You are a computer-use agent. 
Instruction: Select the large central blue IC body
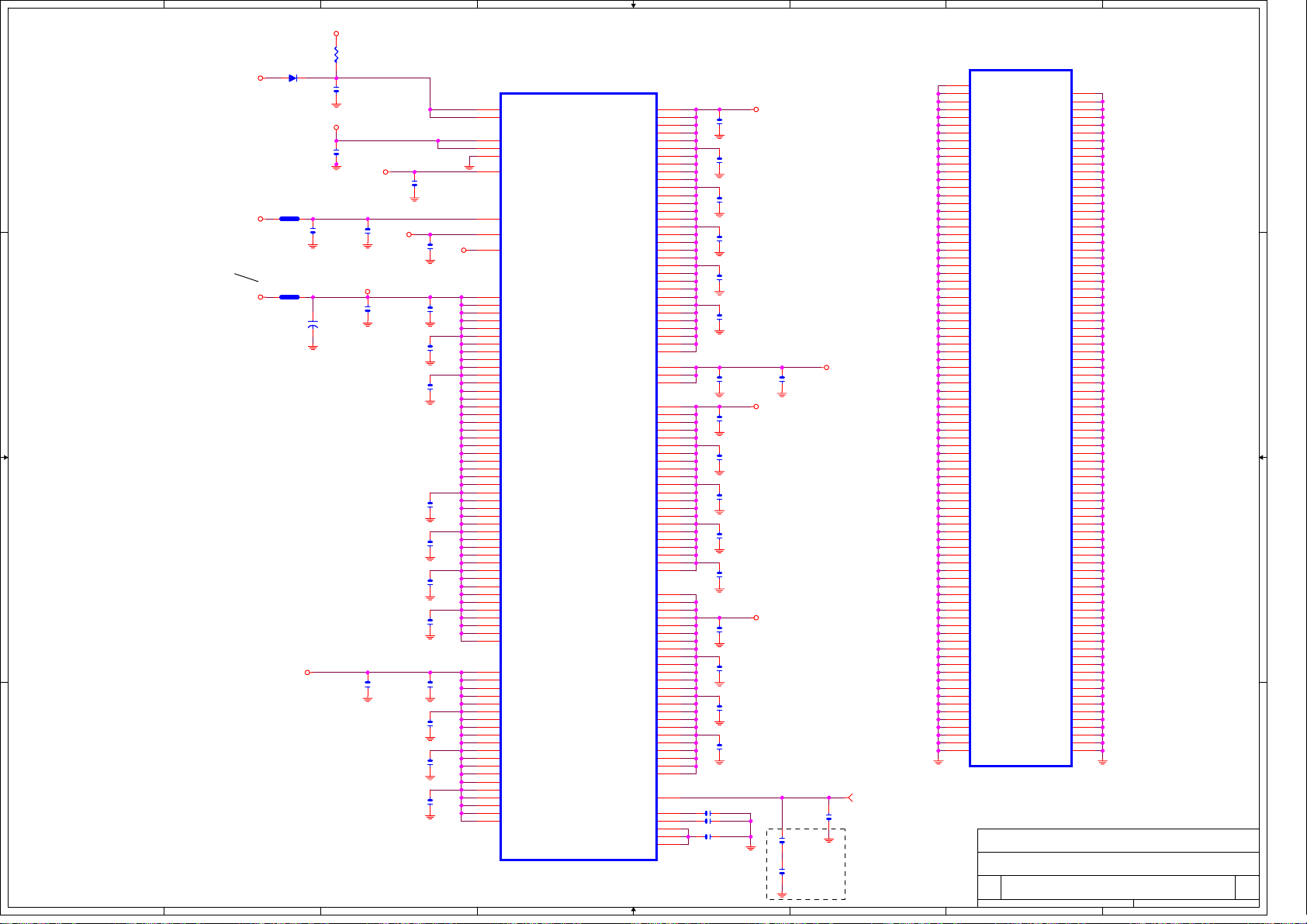click(579, 476)
